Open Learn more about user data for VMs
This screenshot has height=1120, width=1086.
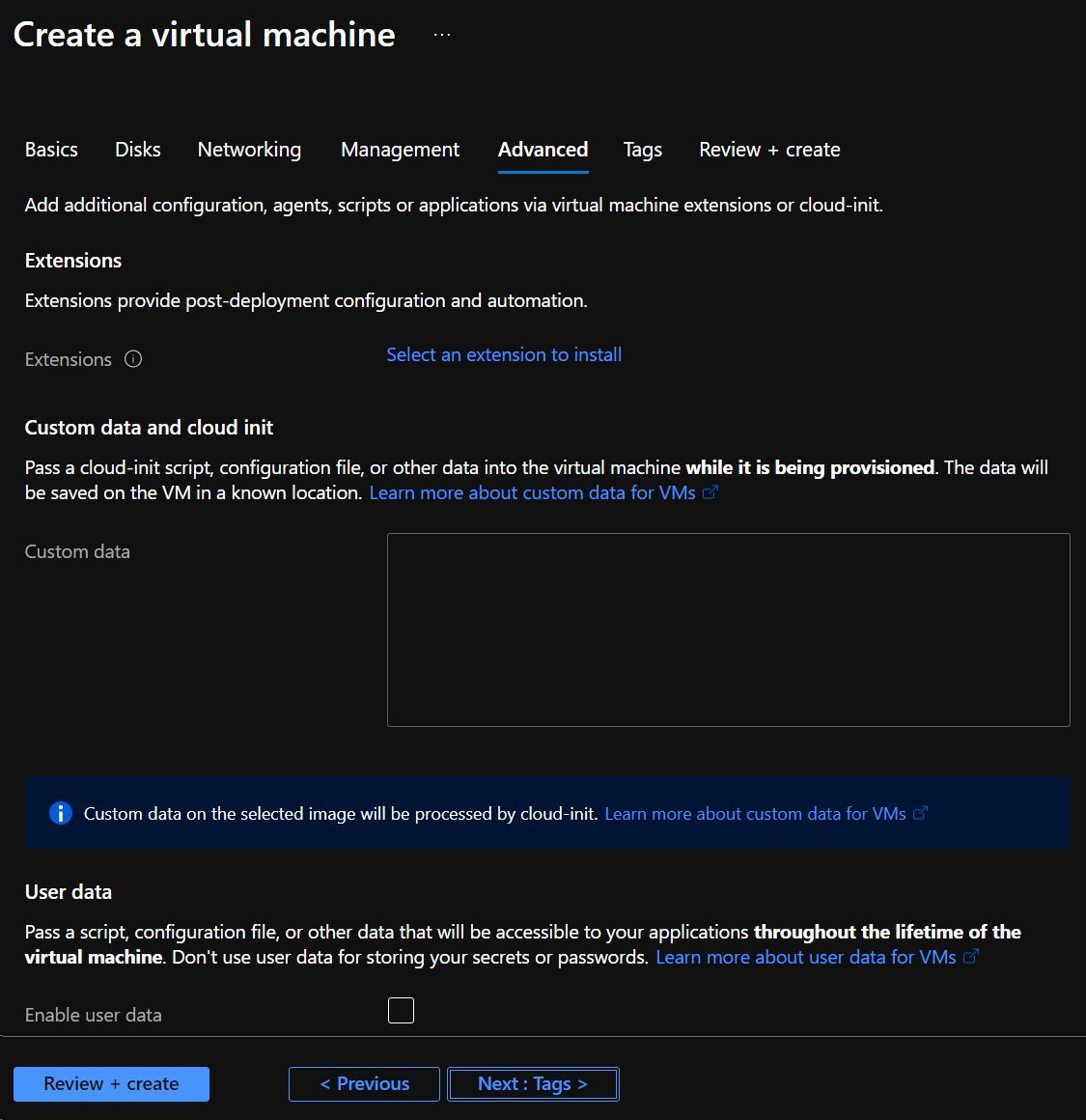[x=805, y=957]
